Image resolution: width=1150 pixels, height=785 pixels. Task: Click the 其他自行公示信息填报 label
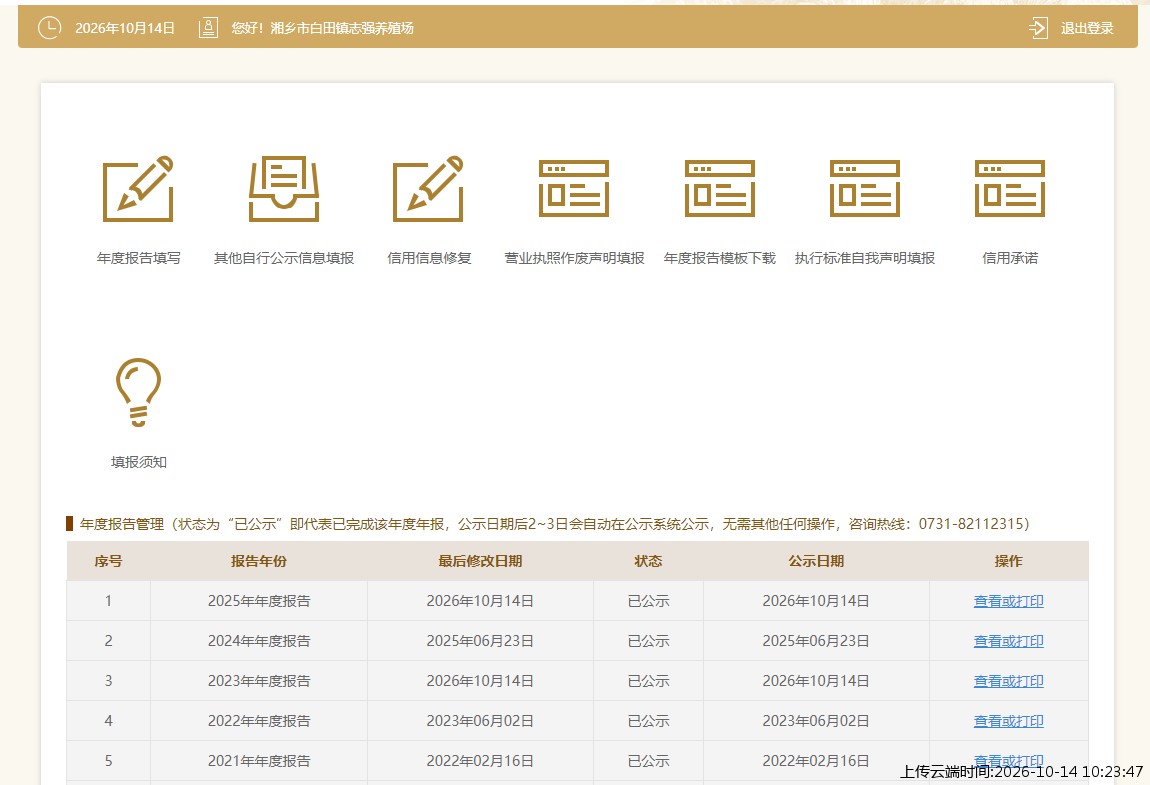point(284,258)
